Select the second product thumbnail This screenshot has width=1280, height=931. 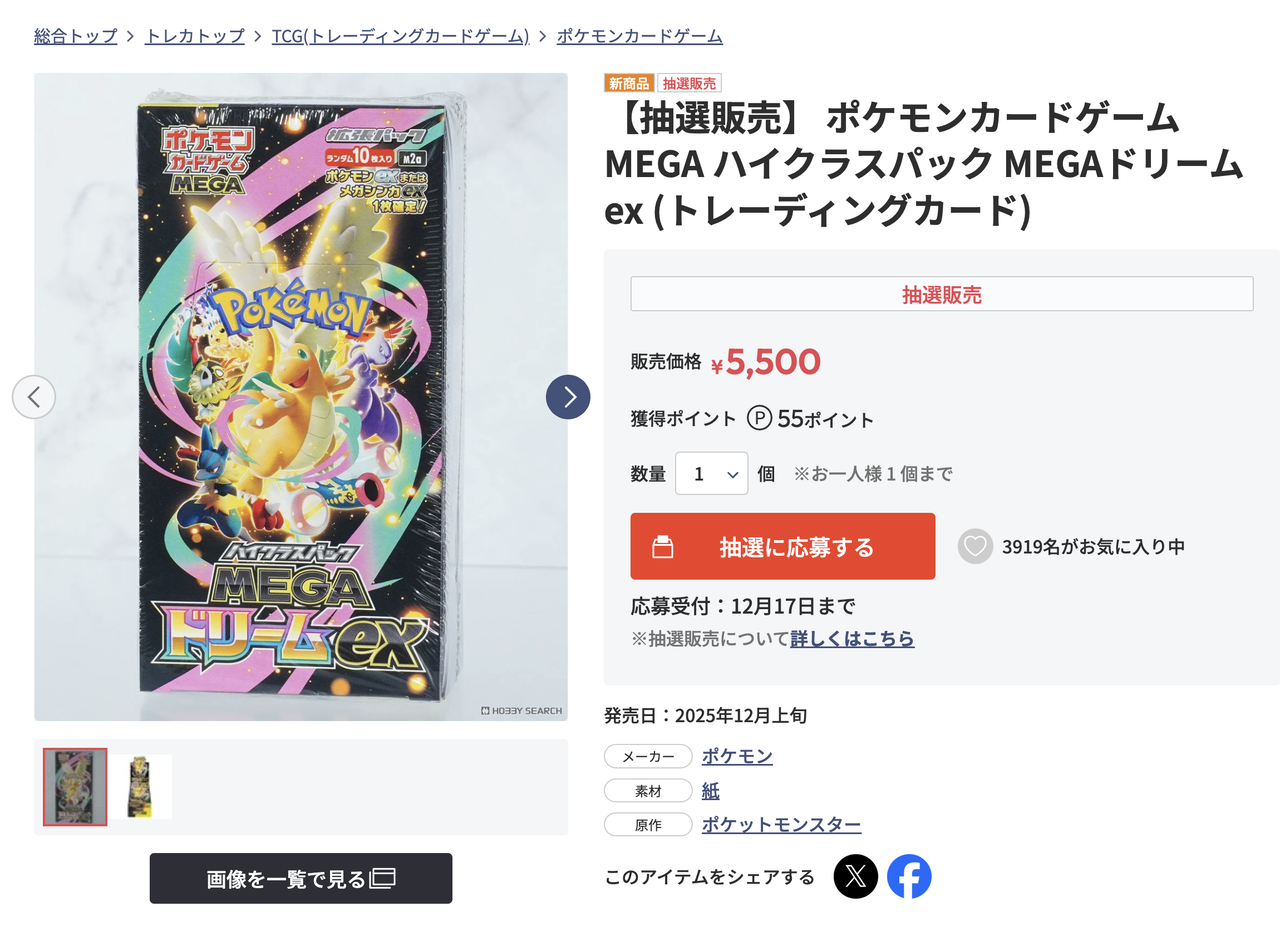[140, 786]
